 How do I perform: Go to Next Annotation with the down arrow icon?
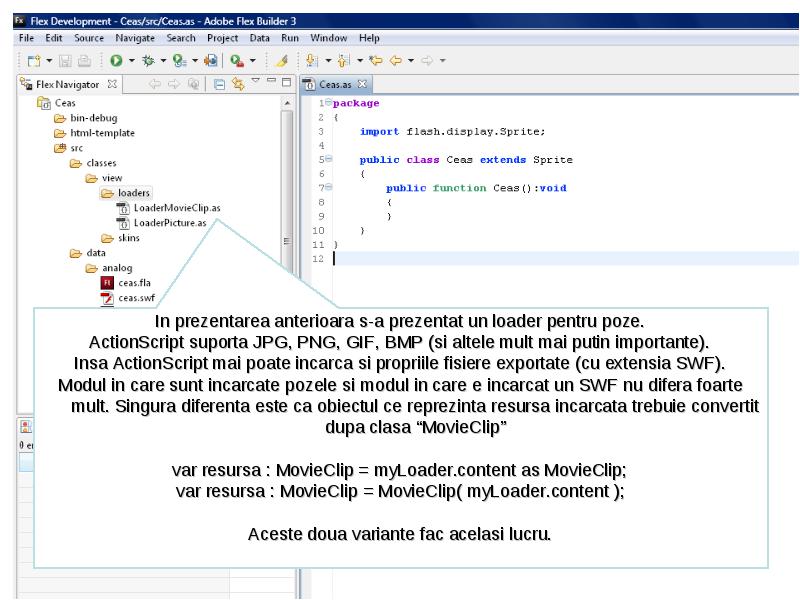click(x=312, y=61)
